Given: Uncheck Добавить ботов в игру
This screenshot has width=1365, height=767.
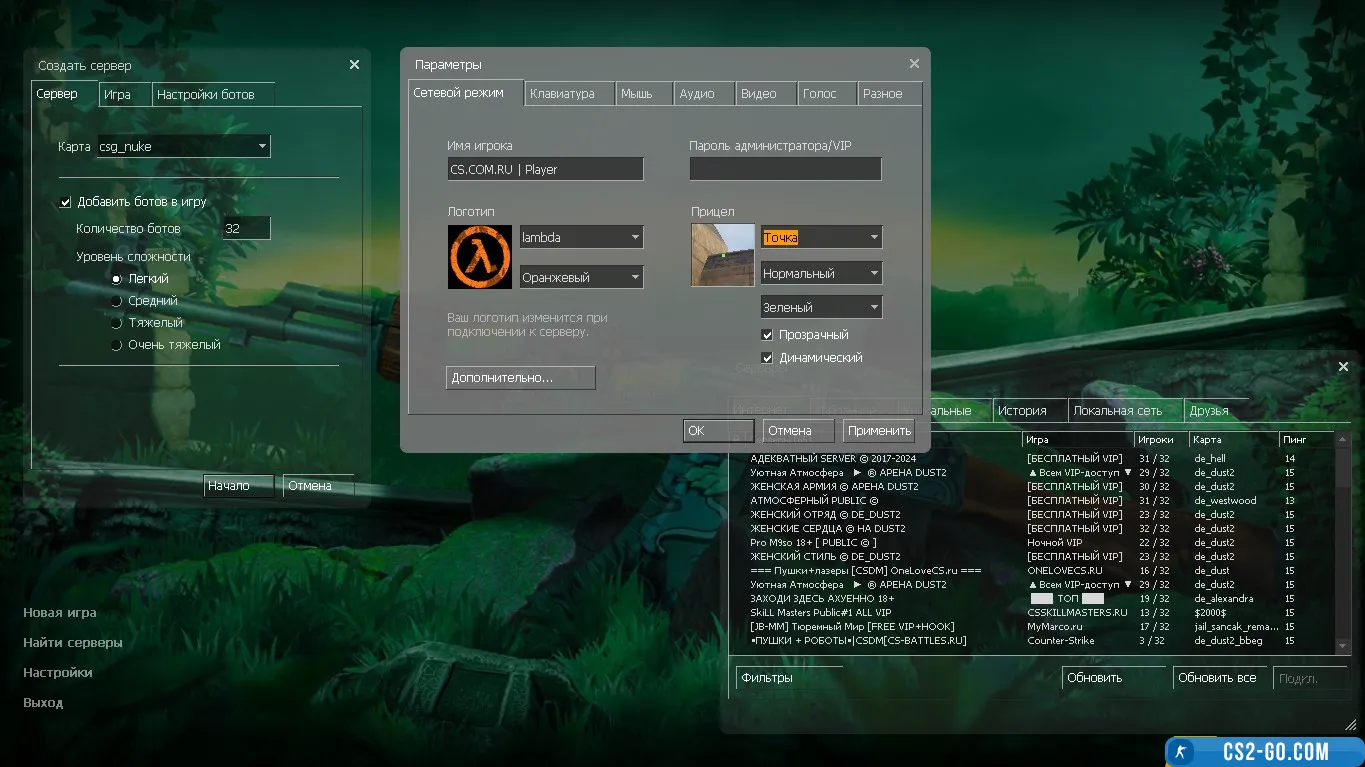Looking at the screenshot, I should tap(66, 202).
